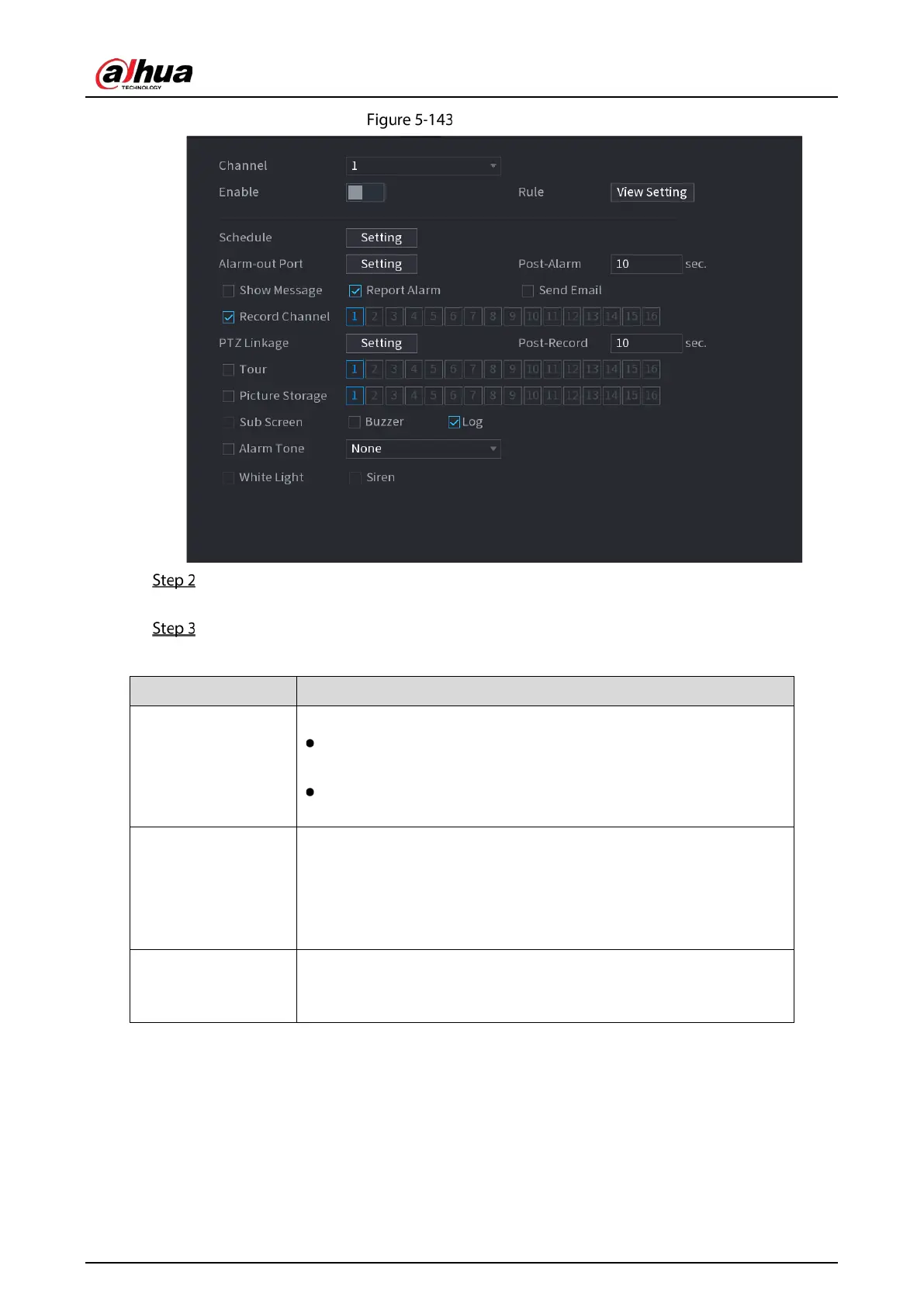Open the Channel dropdown showing 1
This screenshot has width=924, height=1307.
pos(423,166)
